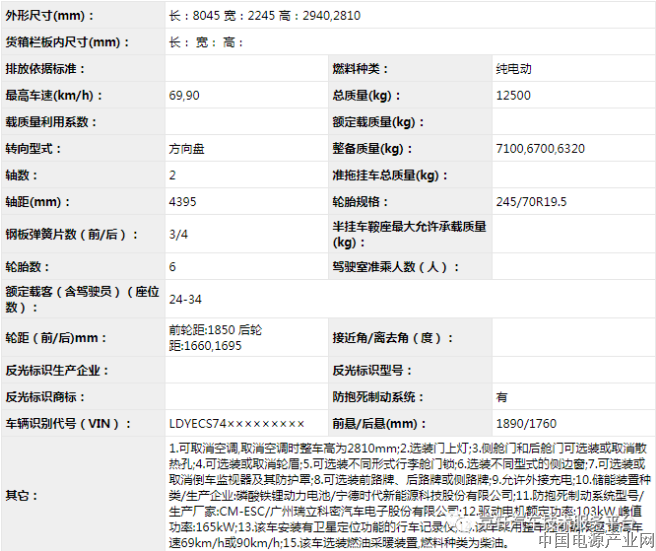The image size is (656, 551).
Task: Select the 反光标识生产企业 label
Action: coord(56,370)
